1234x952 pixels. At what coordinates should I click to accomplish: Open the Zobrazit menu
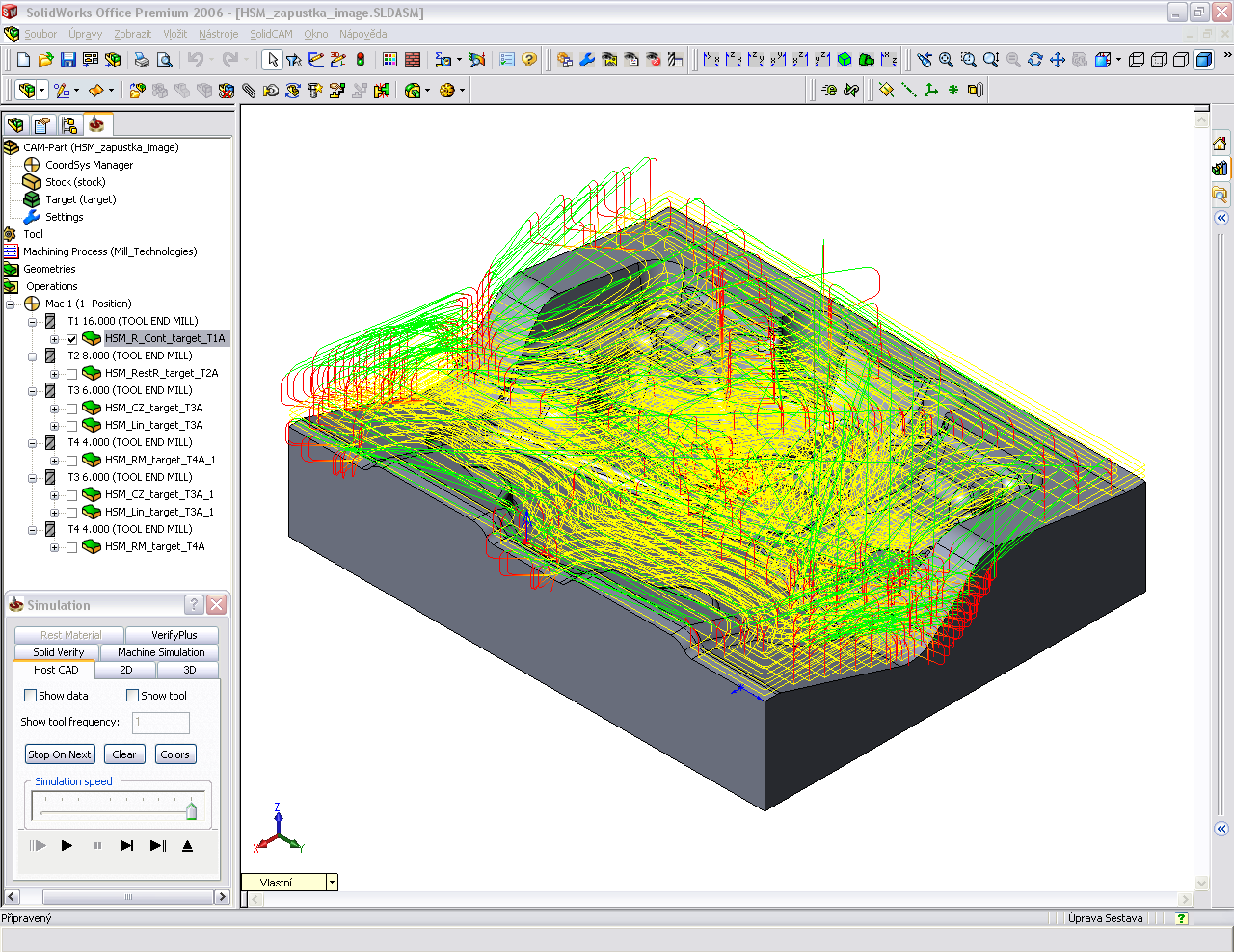[x=133, y=34]
